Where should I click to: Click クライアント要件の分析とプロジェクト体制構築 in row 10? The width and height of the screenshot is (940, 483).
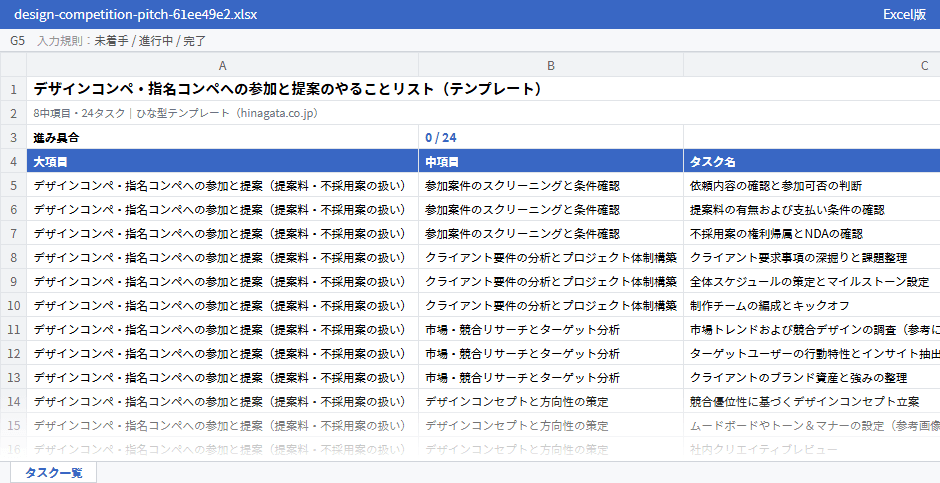point(551,305)
